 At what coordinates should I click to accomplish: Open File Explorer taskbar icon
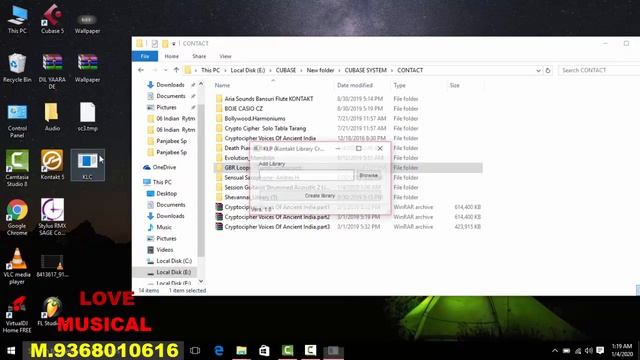point(242,350)
